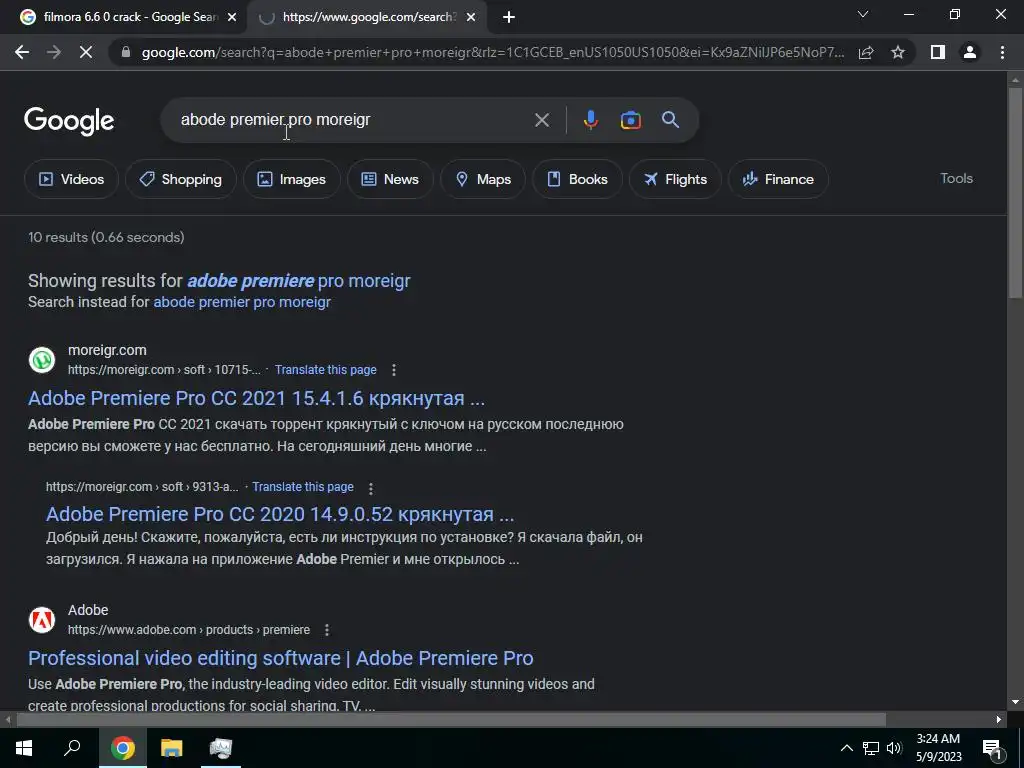Close the filmora 6.6 0 crack tab
This screenshot has width=1024, height=768.
[232, 18]
